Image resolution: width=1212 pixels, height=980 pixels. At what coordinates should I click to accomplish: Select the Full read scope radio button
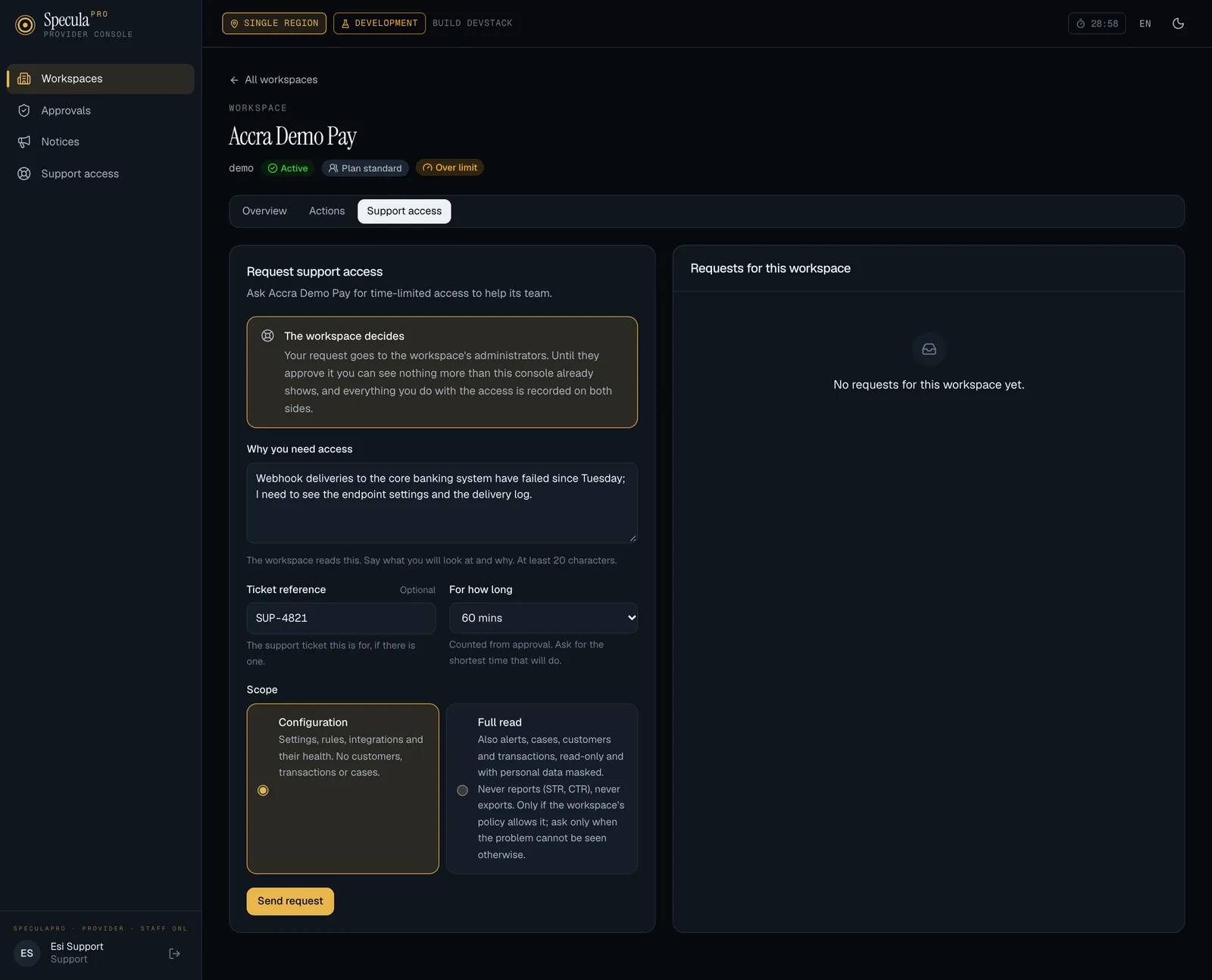[462, 790]
